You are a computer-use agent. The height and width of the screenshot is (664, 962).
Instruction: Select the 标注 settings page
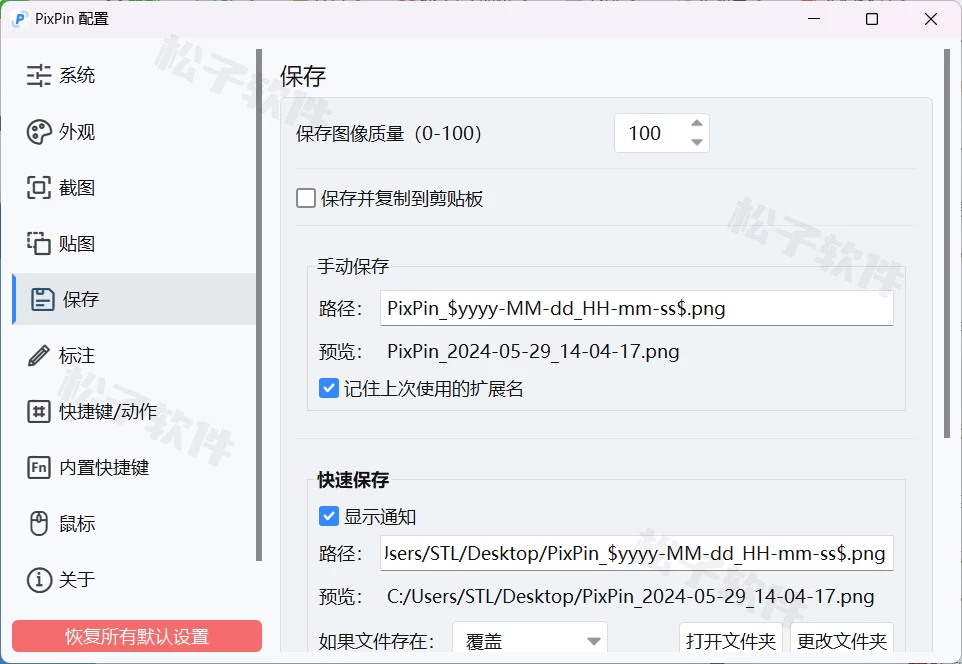point(134,356)
